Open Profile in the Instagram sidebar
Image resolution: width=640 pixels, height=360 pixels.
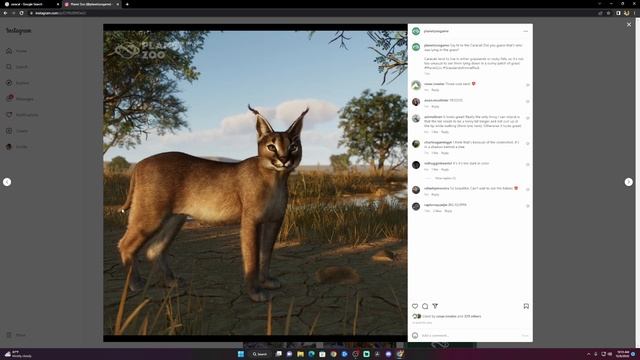pos(17,147)
